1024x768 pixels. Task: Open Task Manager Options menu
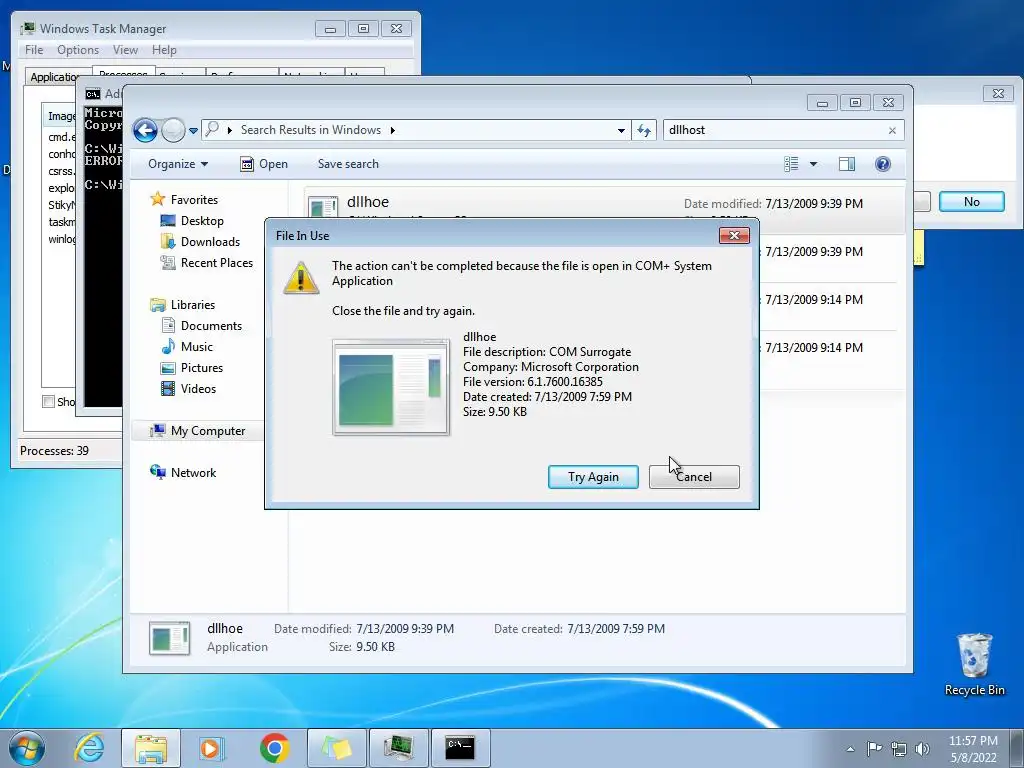[x=78, y=50]
